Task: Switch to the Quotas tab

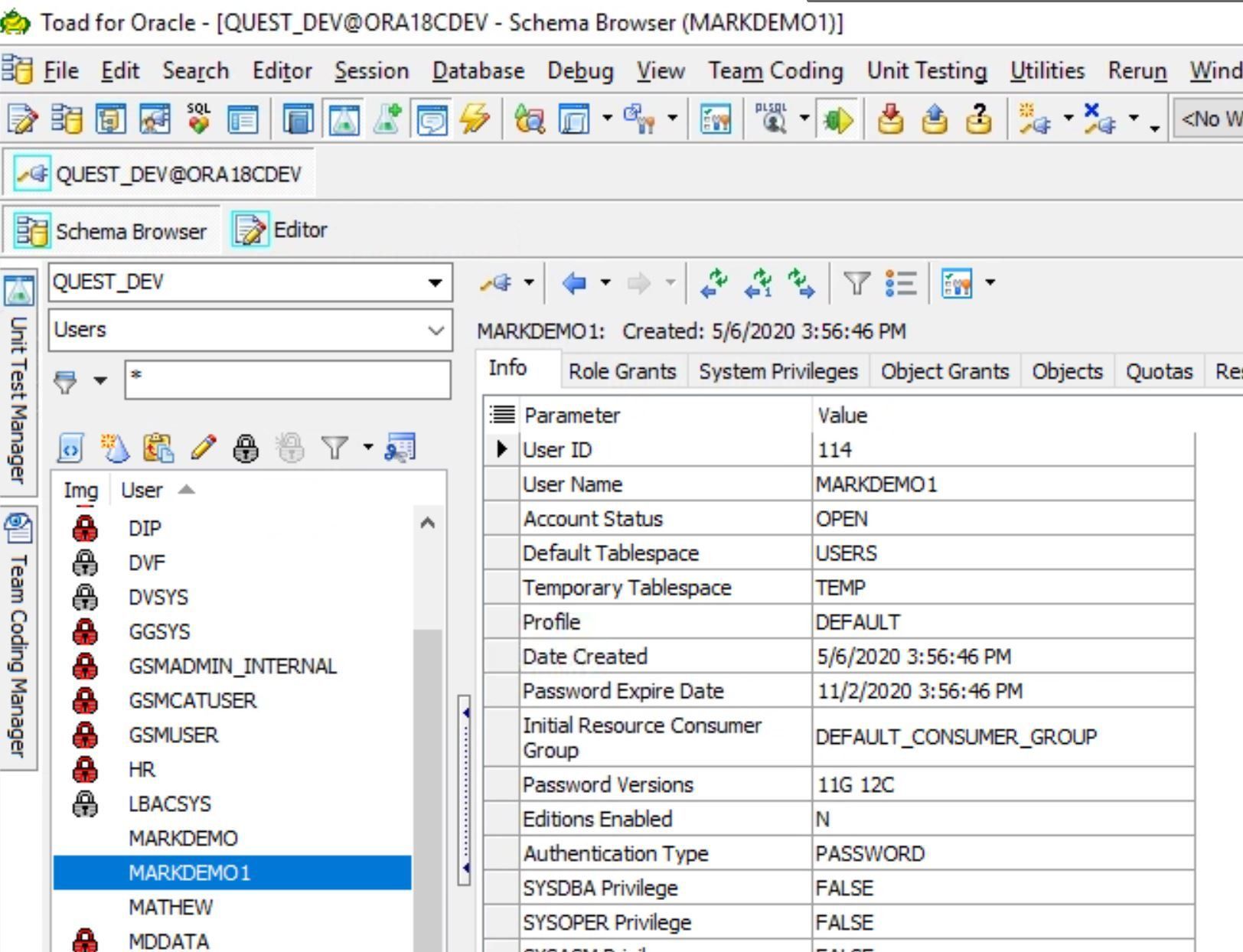Action: (x=1159, y=371)
